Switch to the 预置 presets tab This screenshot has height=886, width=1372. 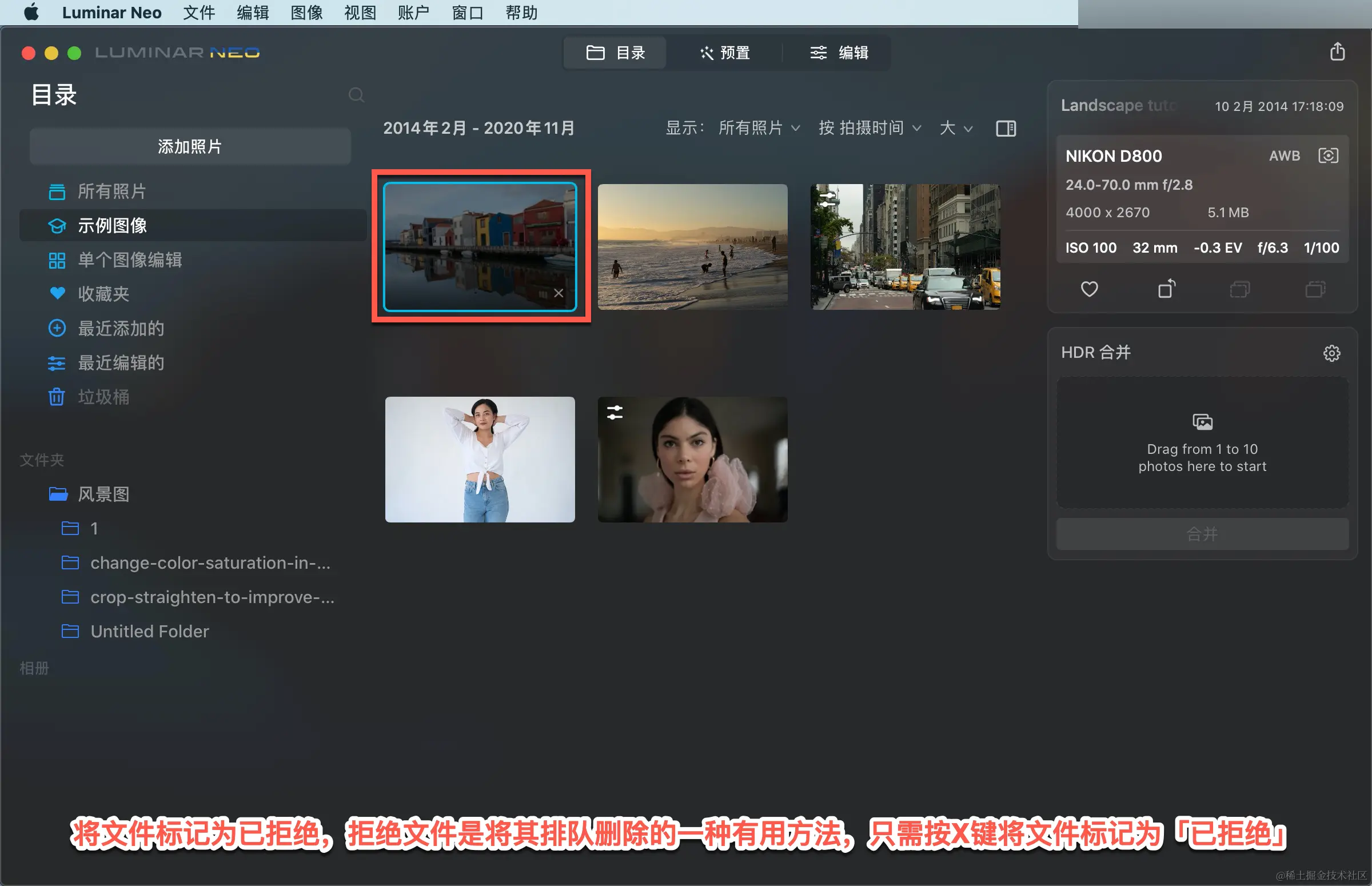click(x=725, y=53)
